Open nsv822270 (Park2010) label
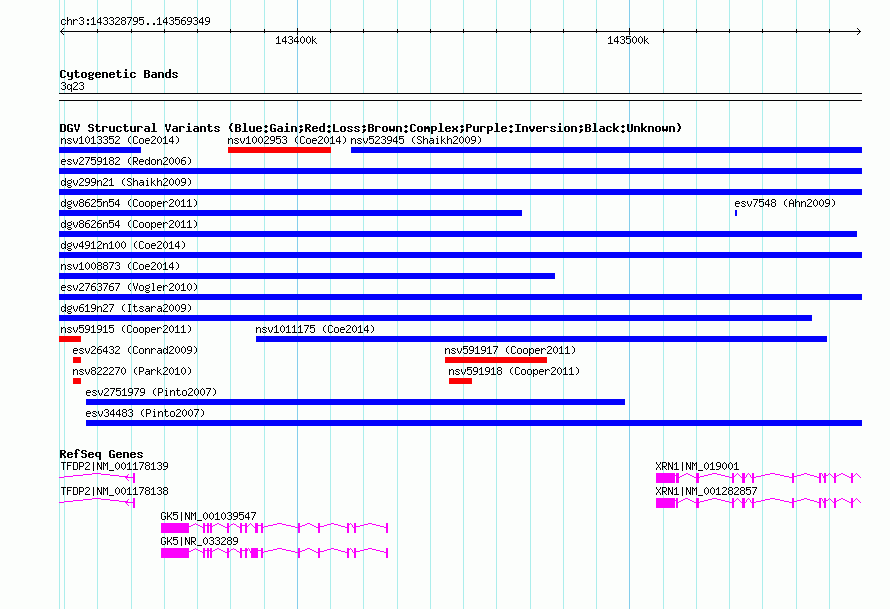 click(x=132, y=371)
